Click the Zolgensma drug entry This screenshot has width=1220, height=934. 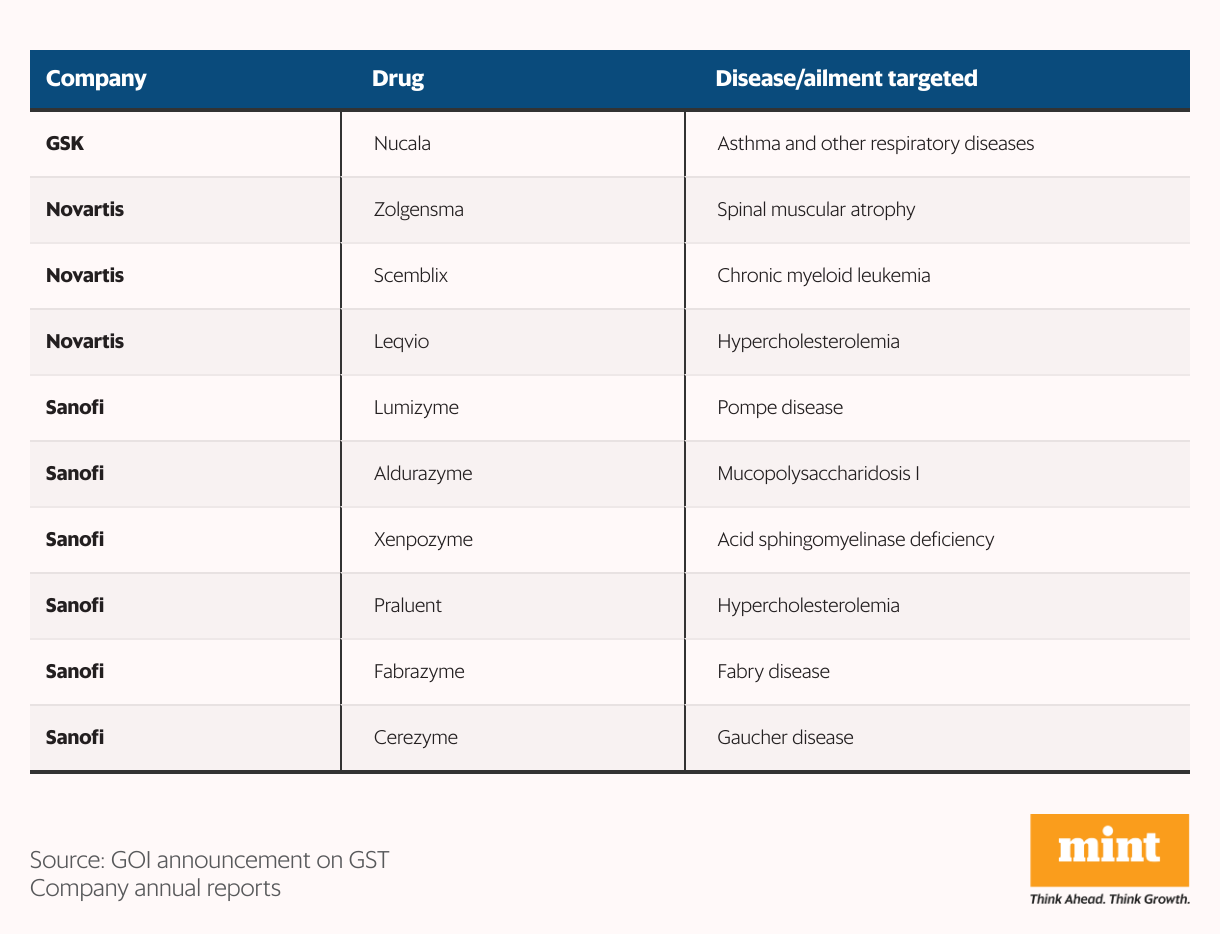[418, 210]
